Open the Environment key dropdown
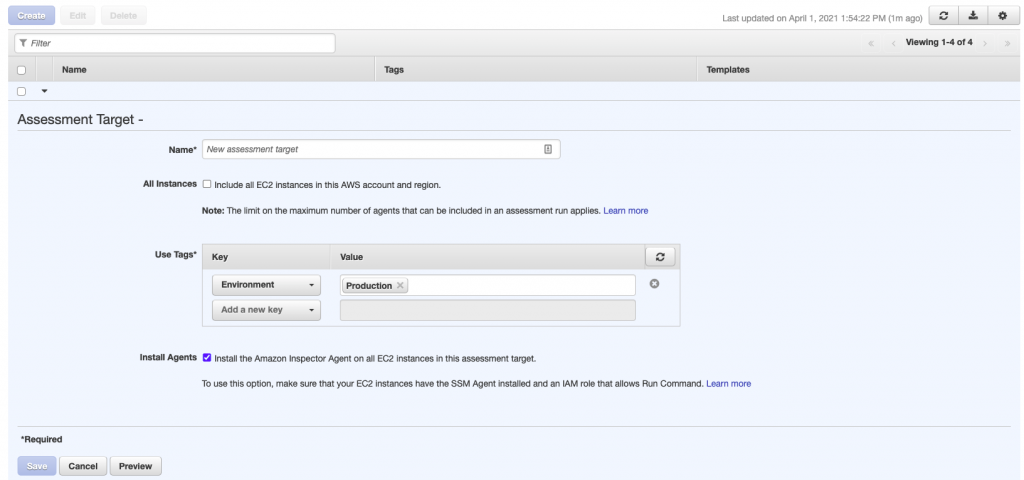 tap(266, 285)
